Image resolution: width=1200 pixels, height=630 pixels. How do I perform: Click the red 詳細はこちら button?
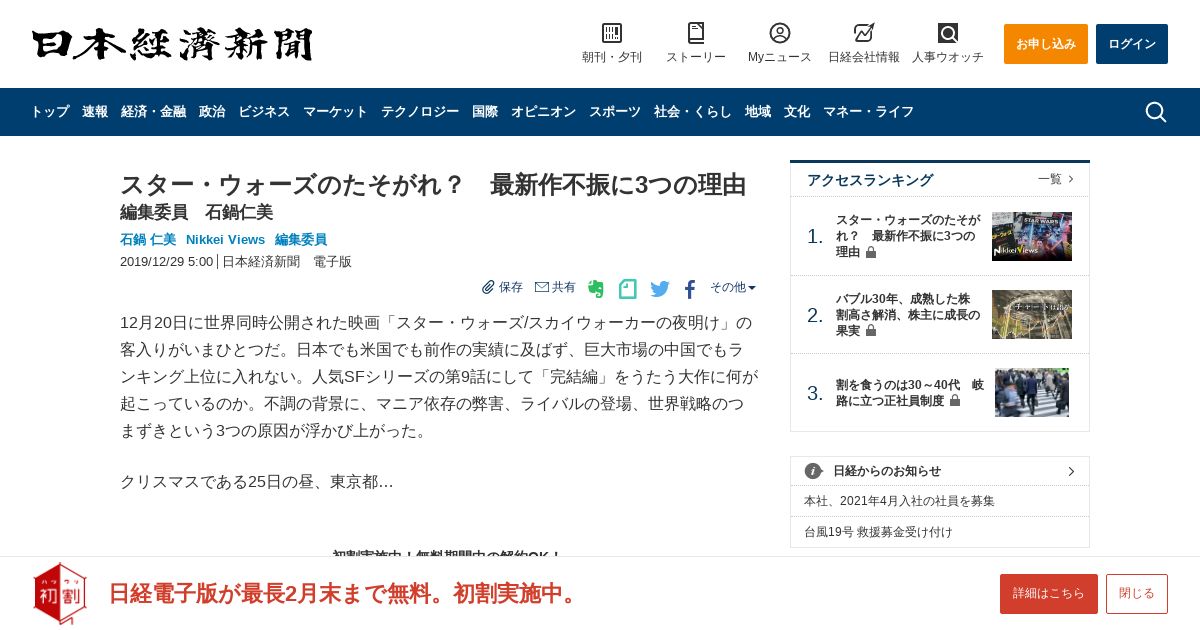click(x=1049, y=594)
